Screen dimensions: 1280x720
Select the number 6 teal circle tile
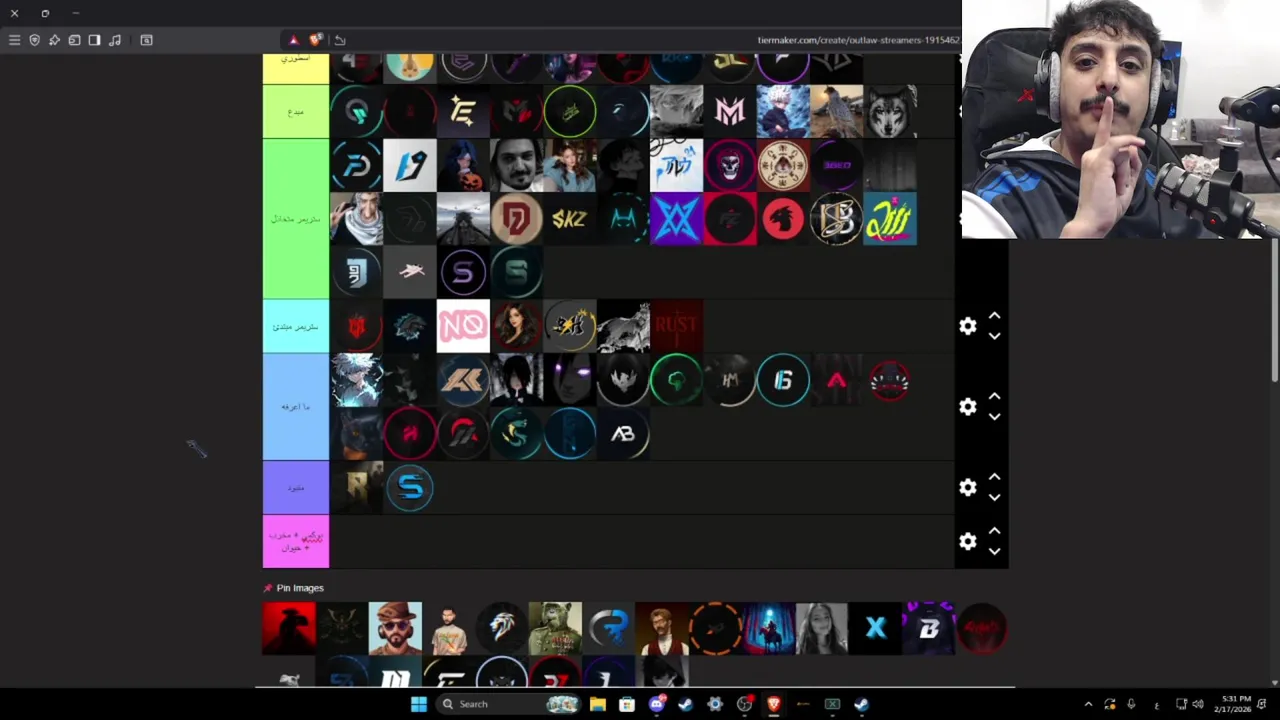pos(784,380)
